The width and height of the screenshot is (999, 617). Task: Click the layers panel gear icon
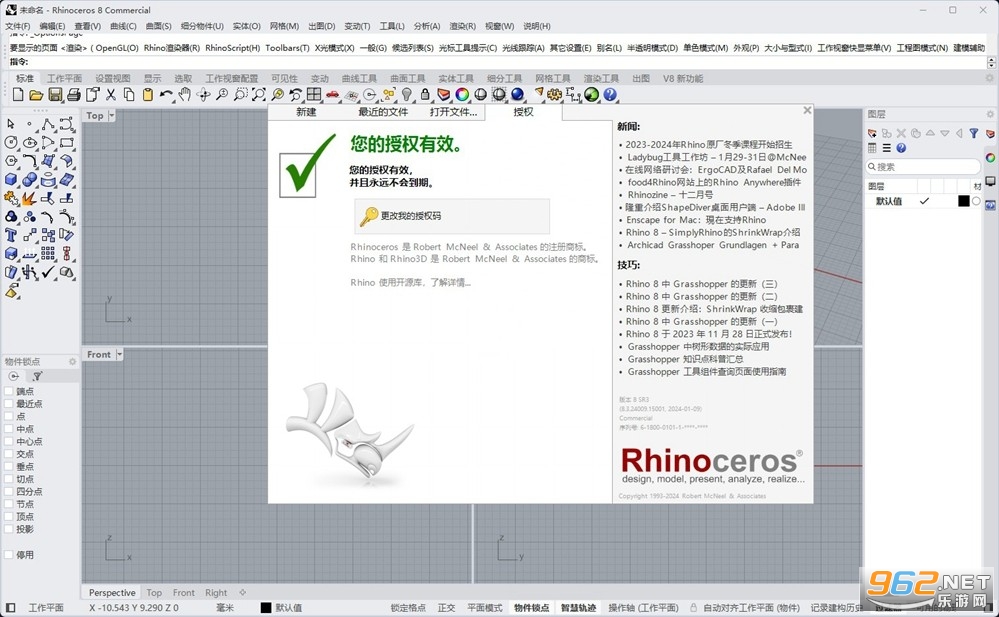[990, 114]
